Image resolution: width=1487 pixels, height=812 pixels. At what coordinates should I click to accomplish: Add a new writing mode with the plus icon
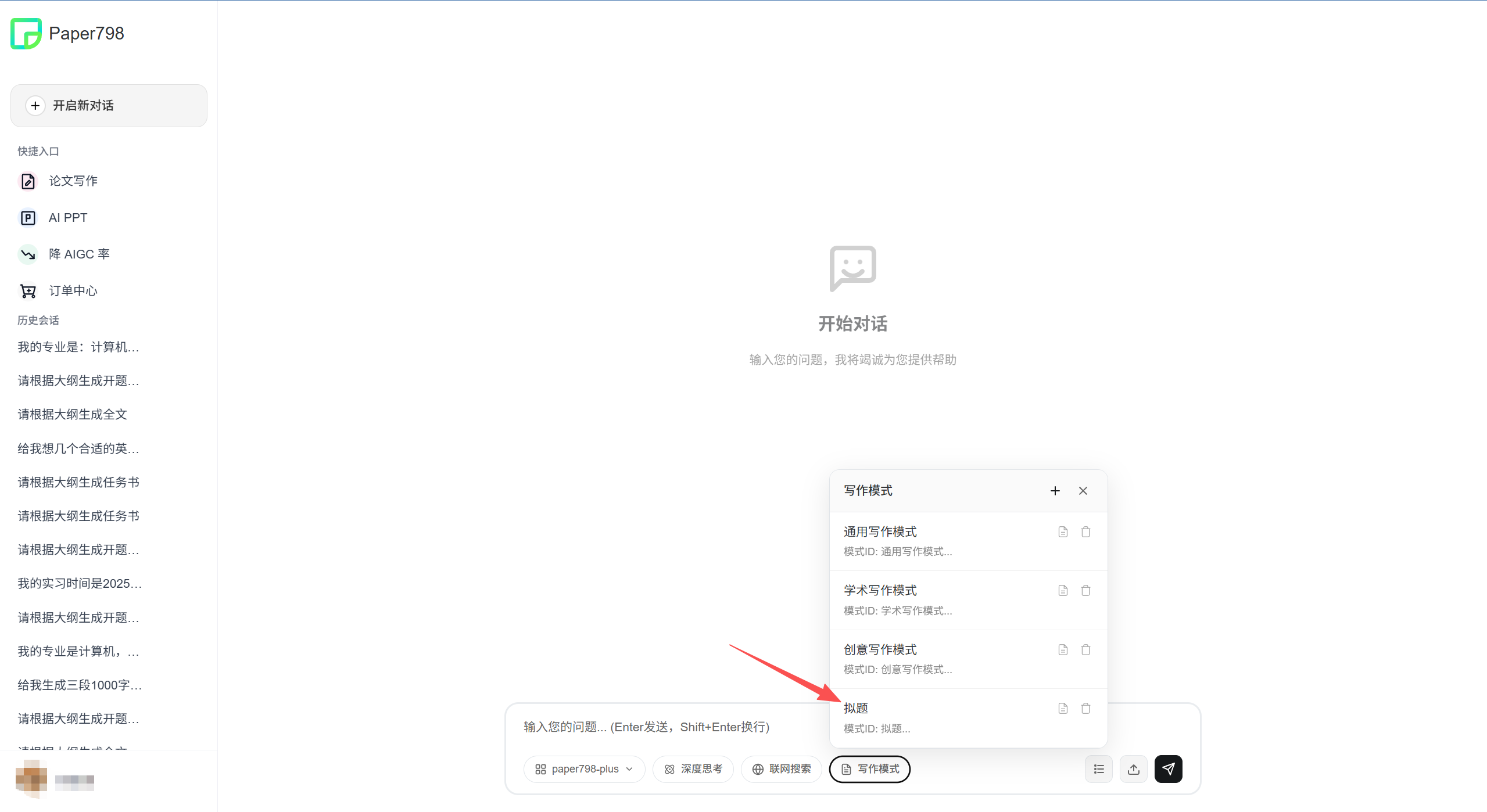click(1055, 491)
